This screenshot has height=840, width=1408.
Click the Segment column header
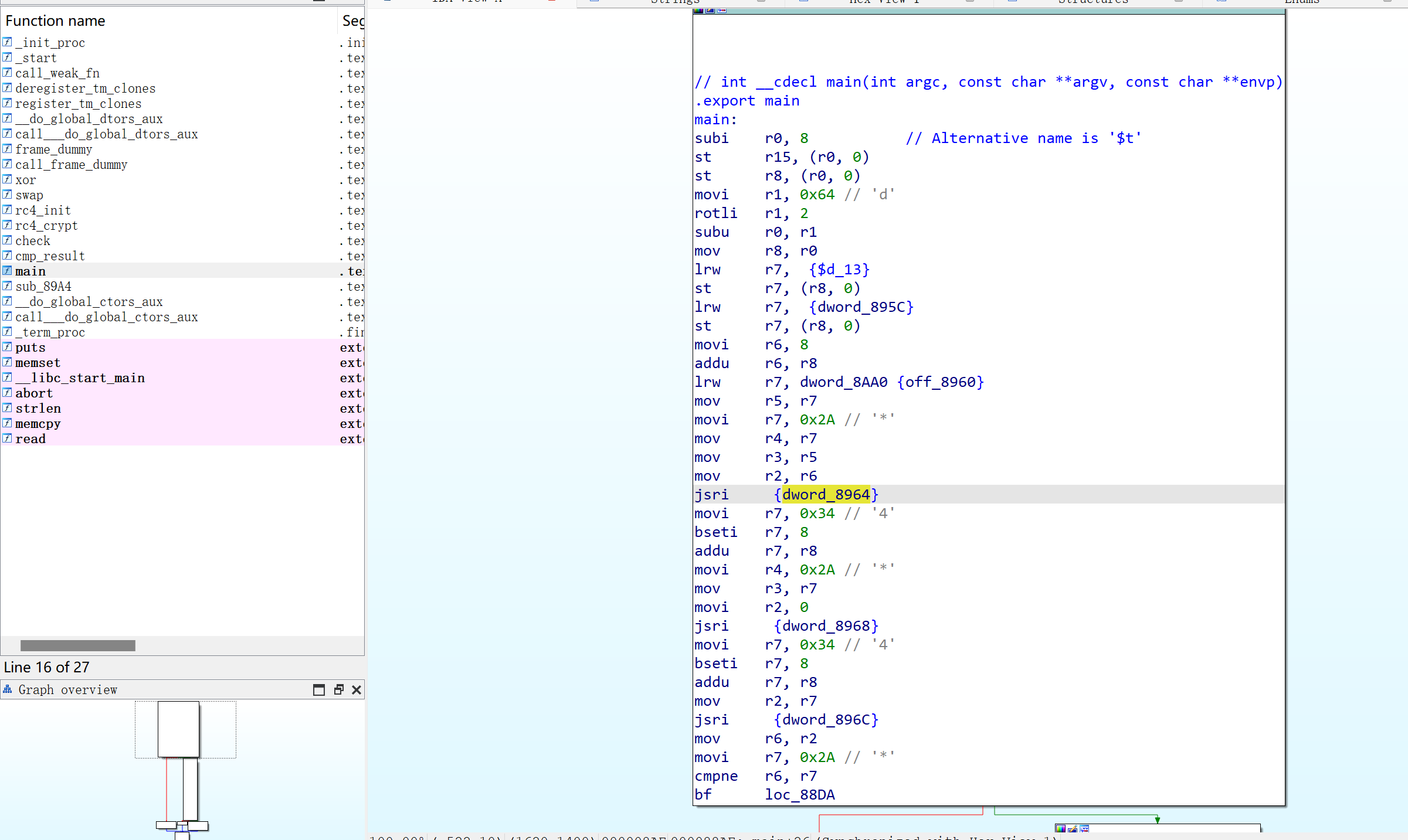pyautogui.click(x=352, y=21)
